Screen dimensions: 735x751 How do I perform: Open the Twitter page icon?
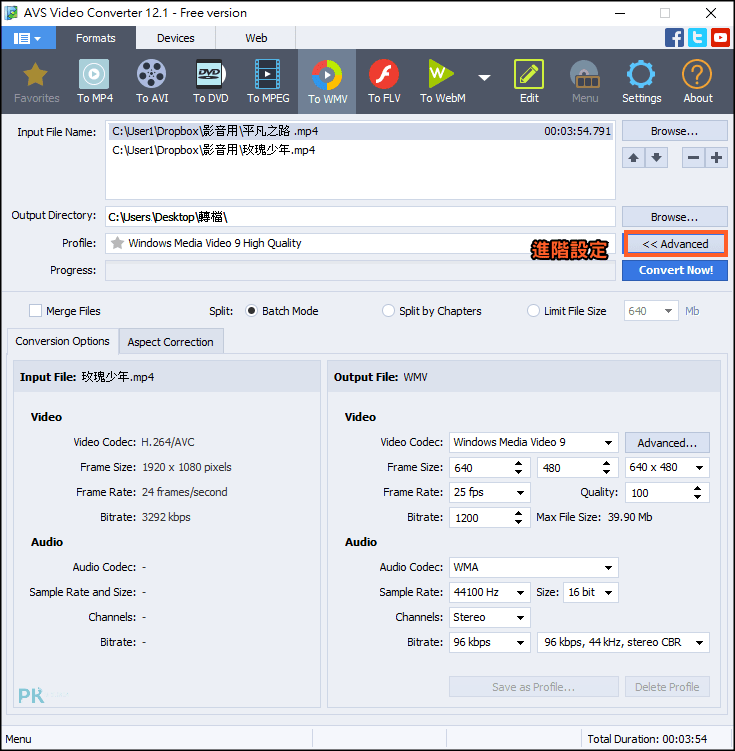coord(697,38)
